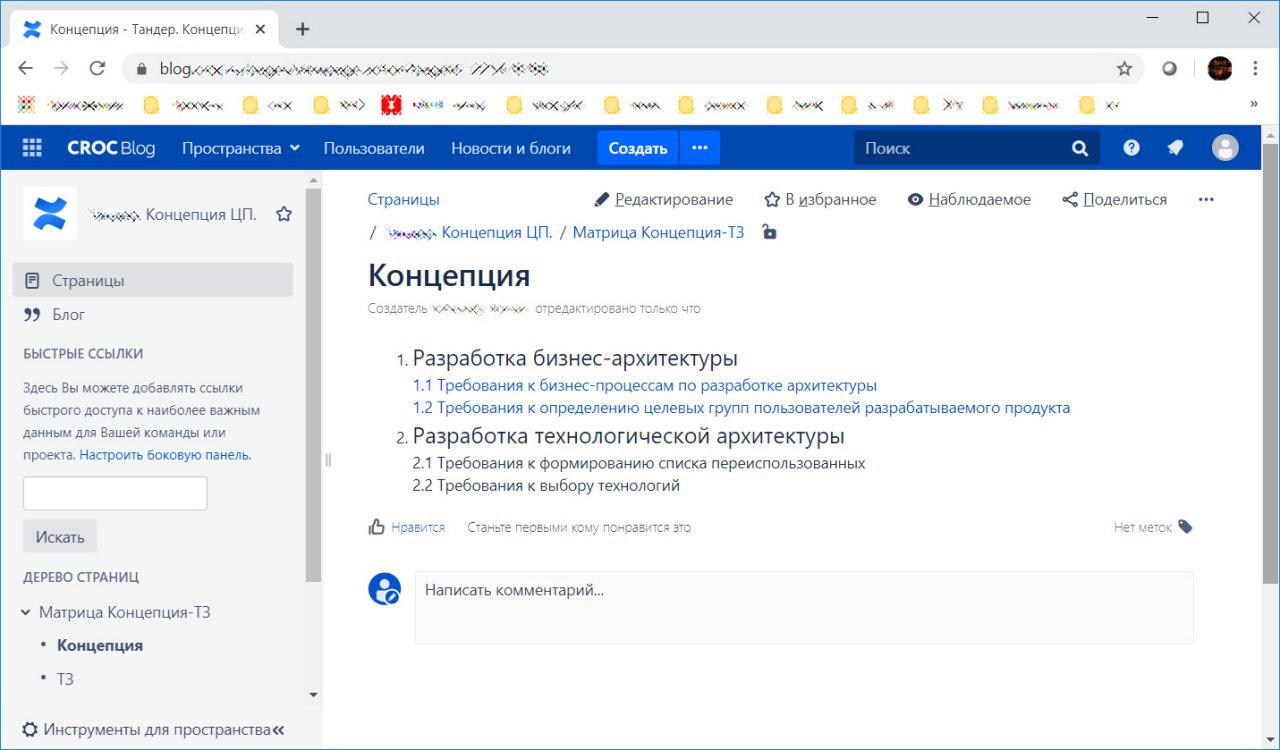
Task: Click the search magnifier icon
Action: [x=1079, y=147]
